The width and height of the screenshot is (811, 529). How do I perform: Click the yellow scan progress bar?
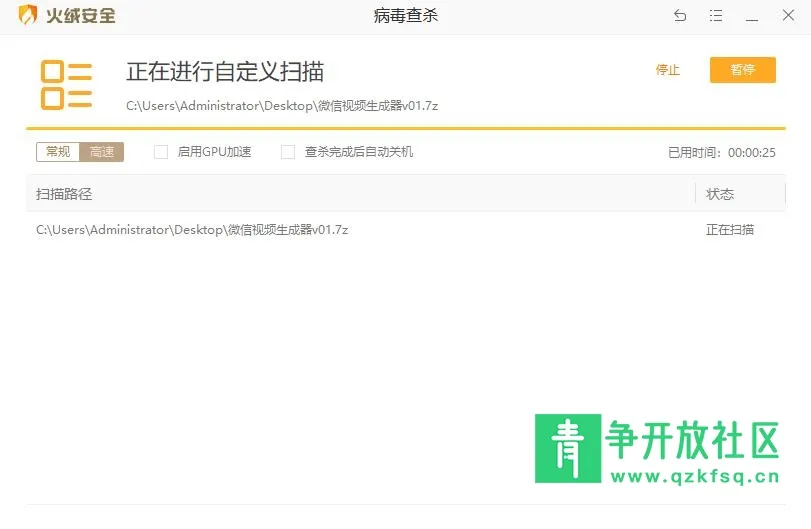(x=406, y=128)
